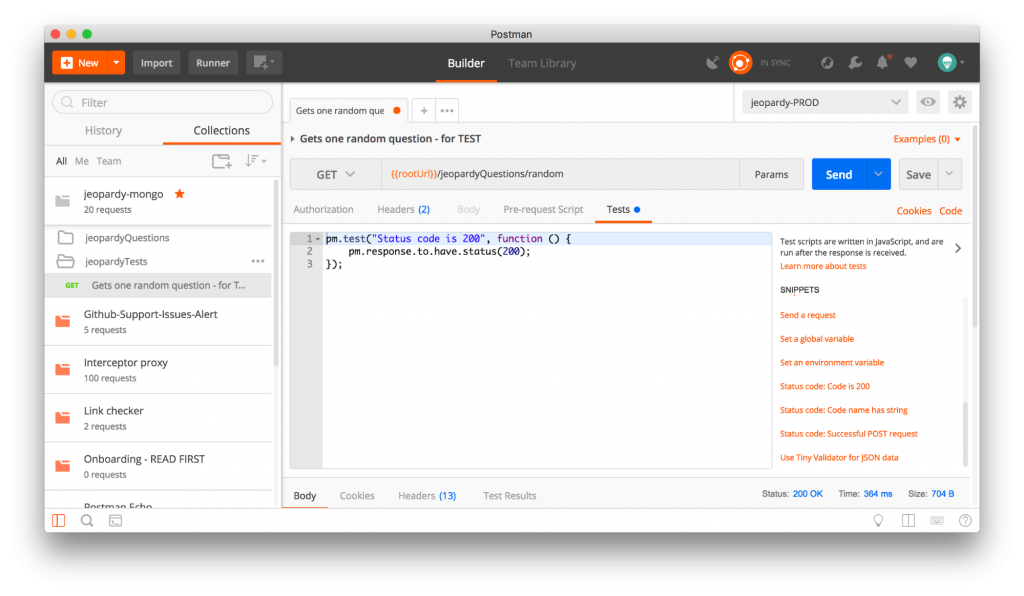This screenshot has width=1024, height=596.
Task: Open the collection sort options
Action: click(x=255, y=161)
